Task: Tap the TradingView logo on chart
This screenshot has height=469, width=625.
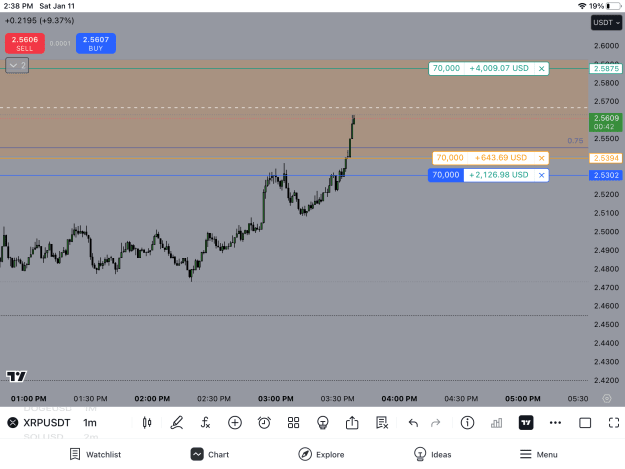Action: coord(16,376)
